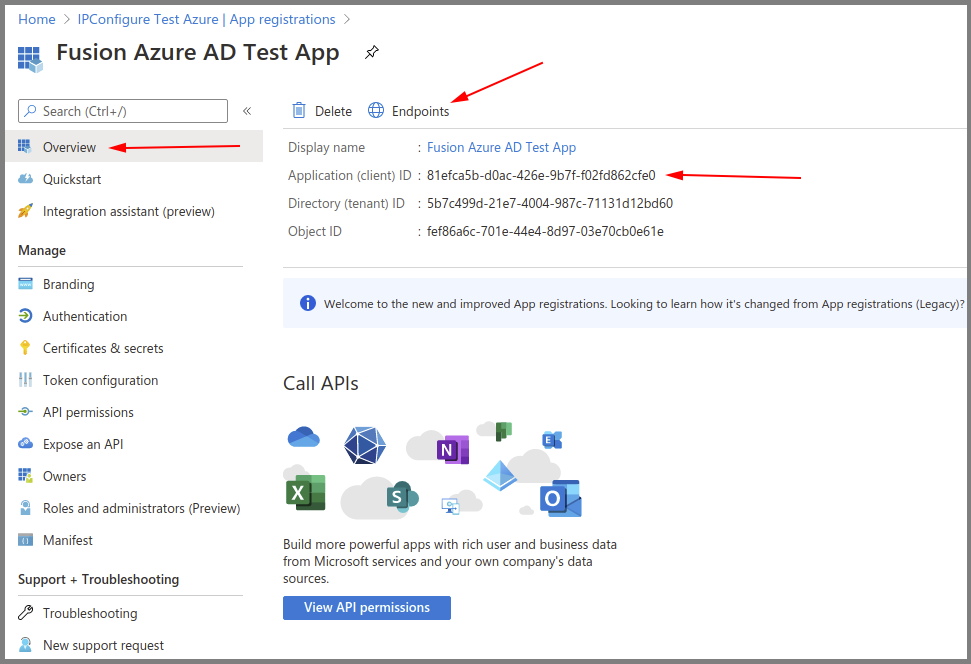Screen dimensions: 971x664
Task: Click the Excel icon in Call APIs graphic
Action: [305, 493]
